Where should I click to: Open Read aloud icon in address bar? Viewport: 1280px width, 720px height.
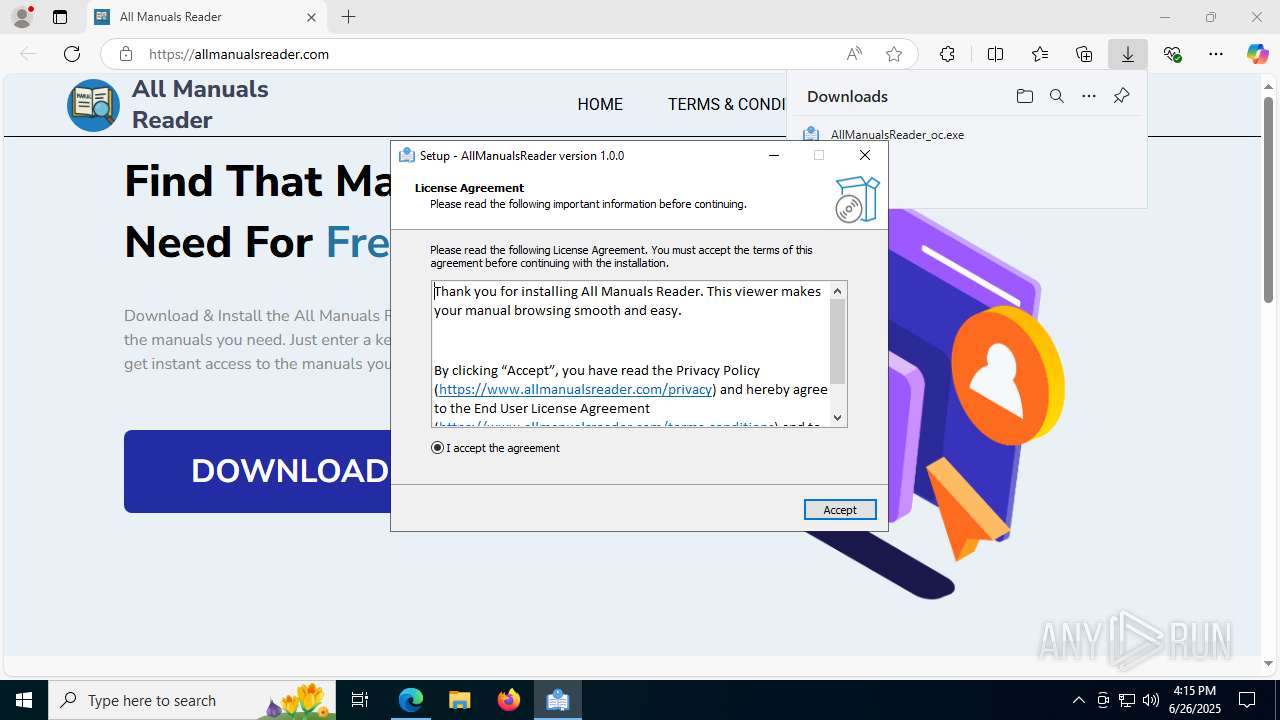[854, 54]
